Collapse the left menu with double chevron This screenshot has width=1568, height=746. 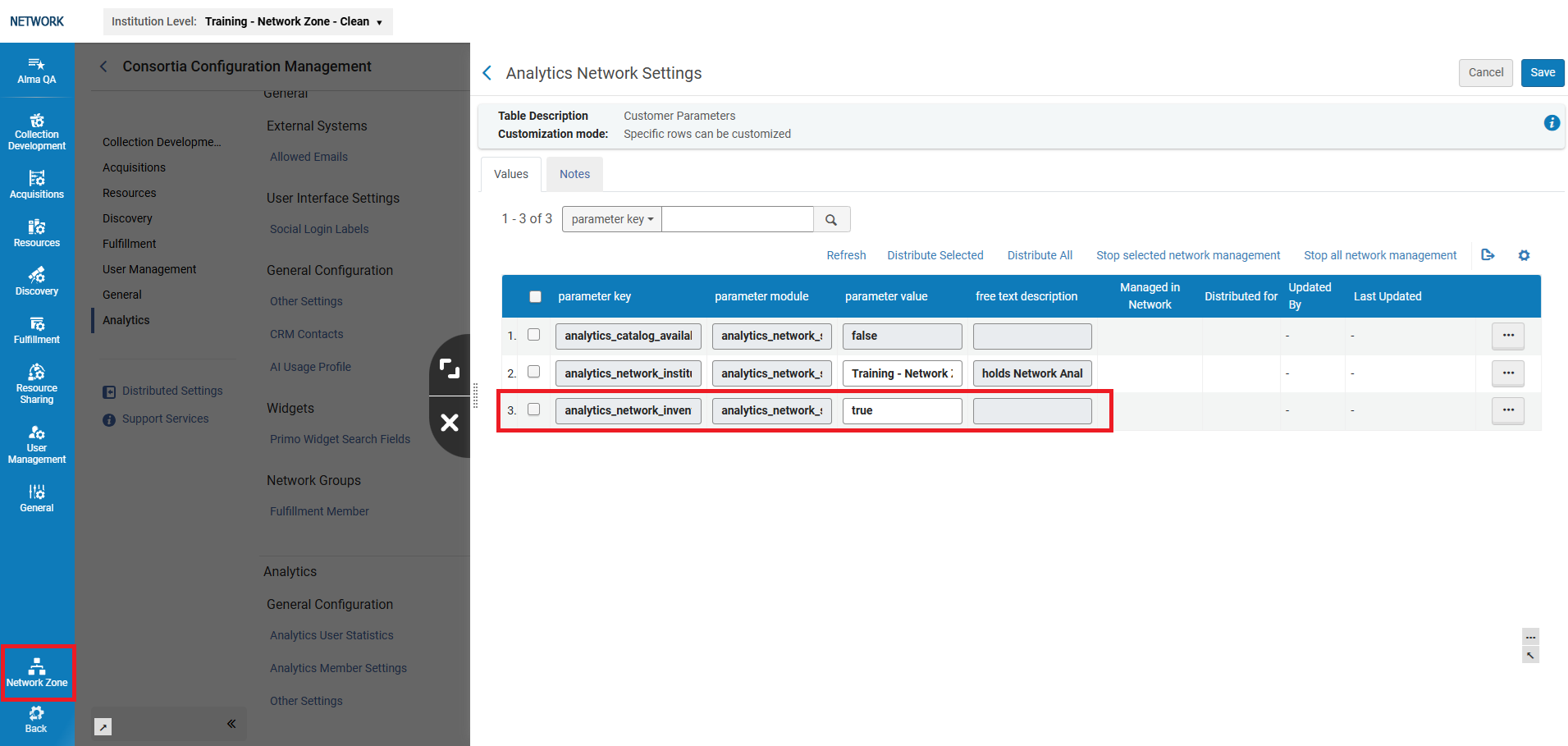(231, 723)
